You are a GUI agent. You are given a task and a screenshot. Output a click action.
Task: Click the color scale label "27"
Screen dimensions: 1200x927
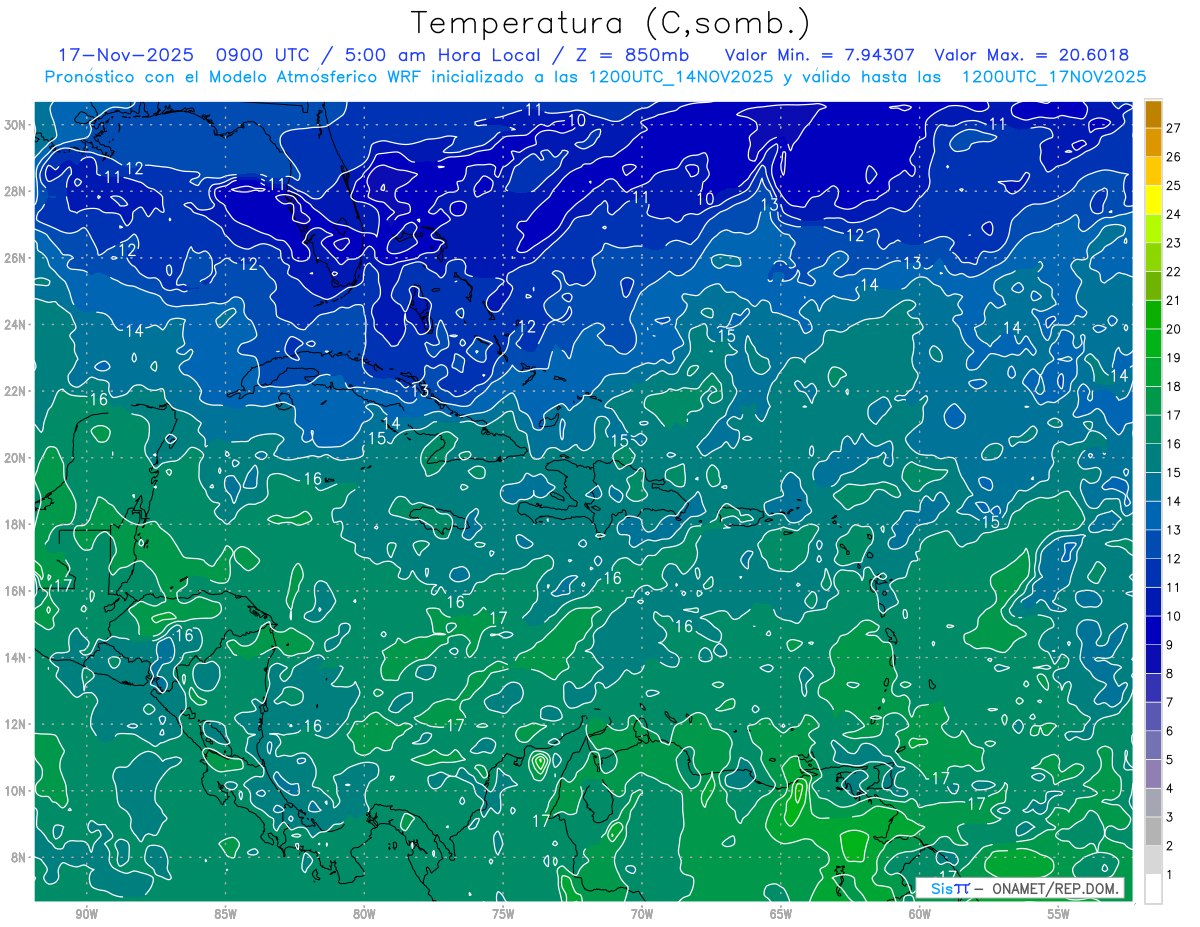tap(1174, 127)
